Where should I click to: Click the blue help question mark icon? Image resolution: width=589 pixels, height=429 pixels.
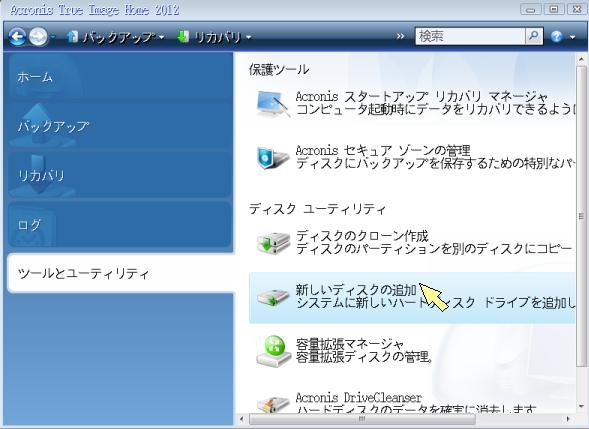pyautogui.click(x=557, y=36)
